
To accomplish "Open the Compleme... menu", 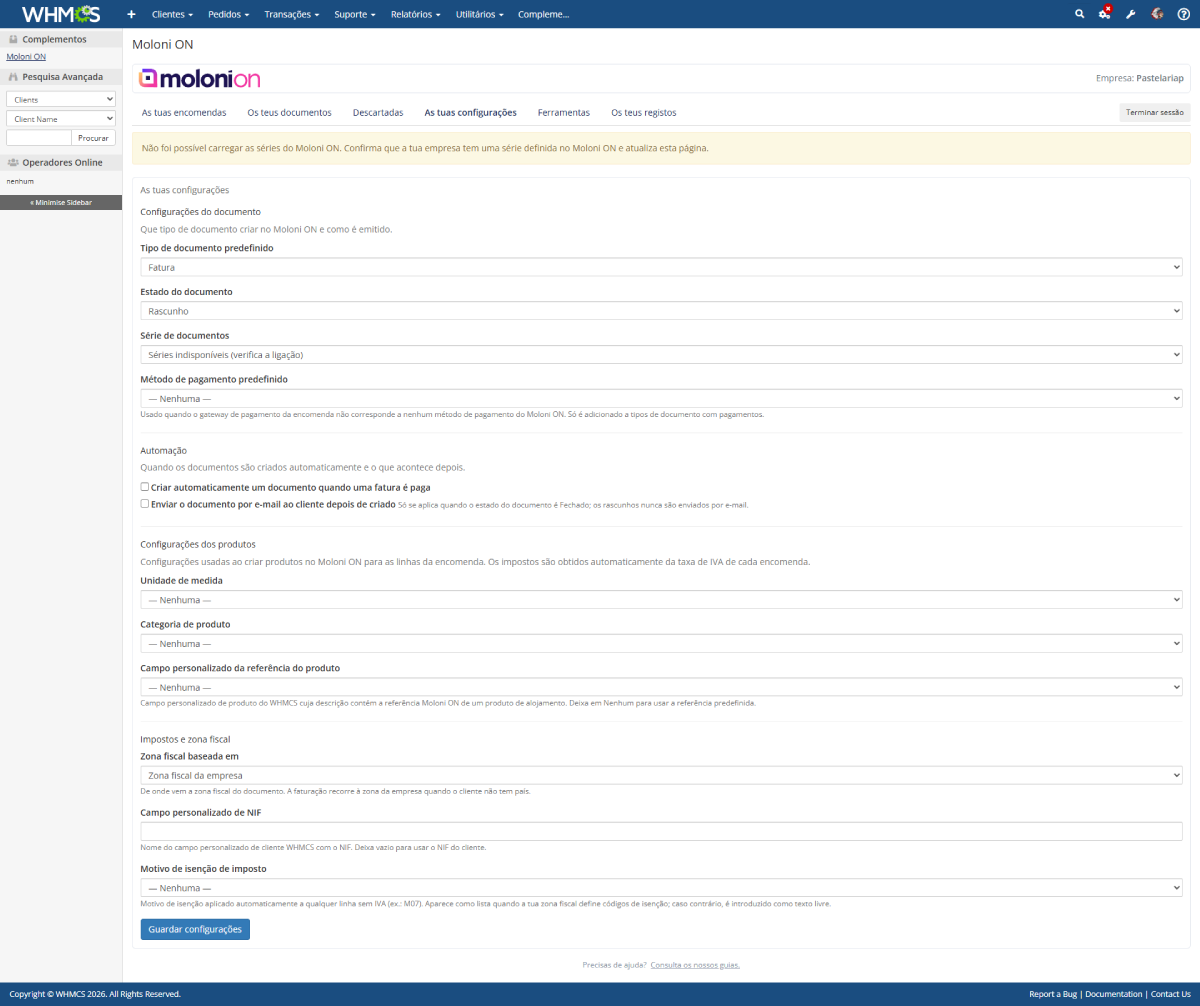I will pyautogui.click(x=543, y=14).
